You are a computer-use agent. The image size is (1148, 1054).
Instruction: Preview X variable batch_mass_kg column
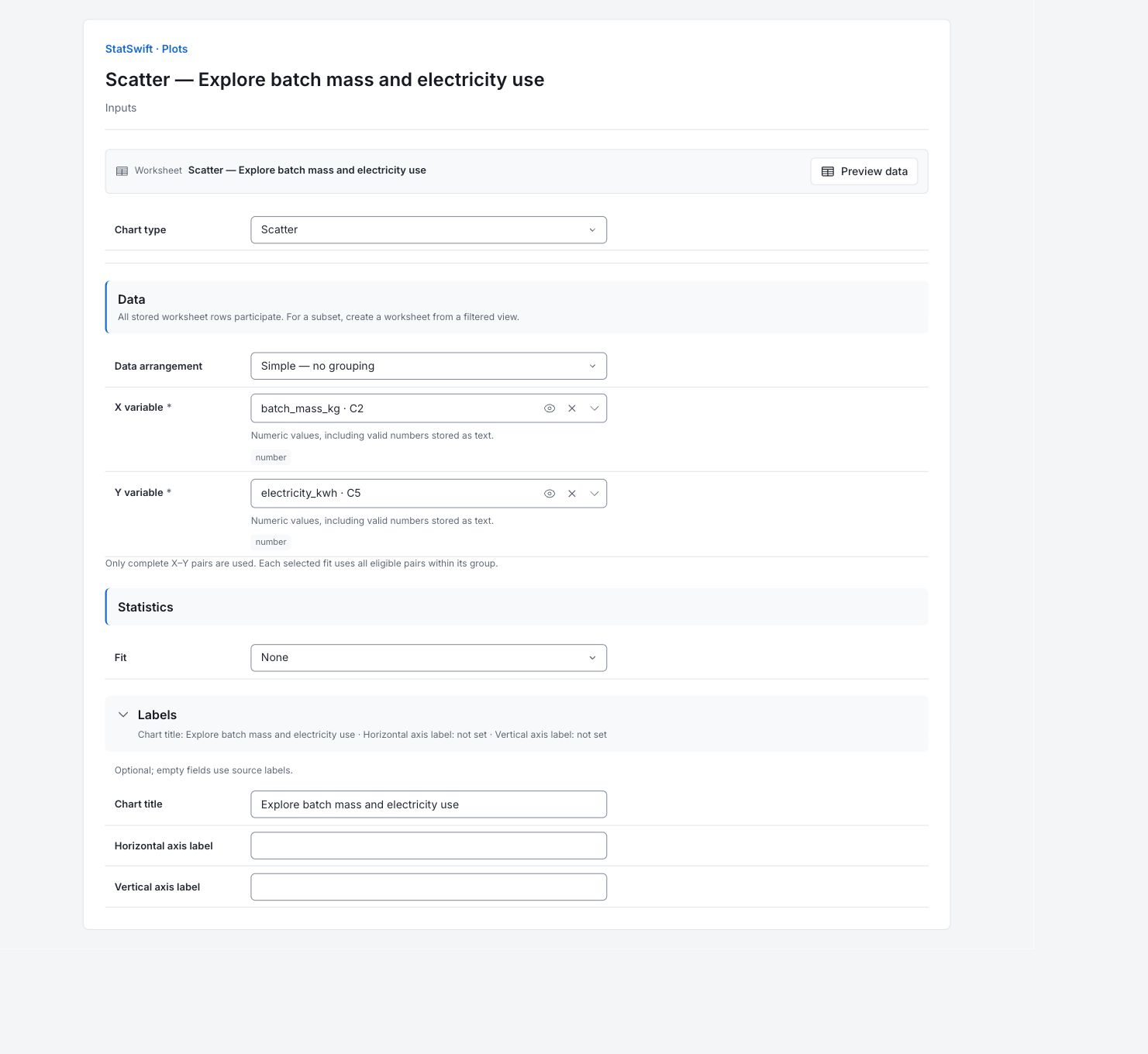(x=550, y=408)
